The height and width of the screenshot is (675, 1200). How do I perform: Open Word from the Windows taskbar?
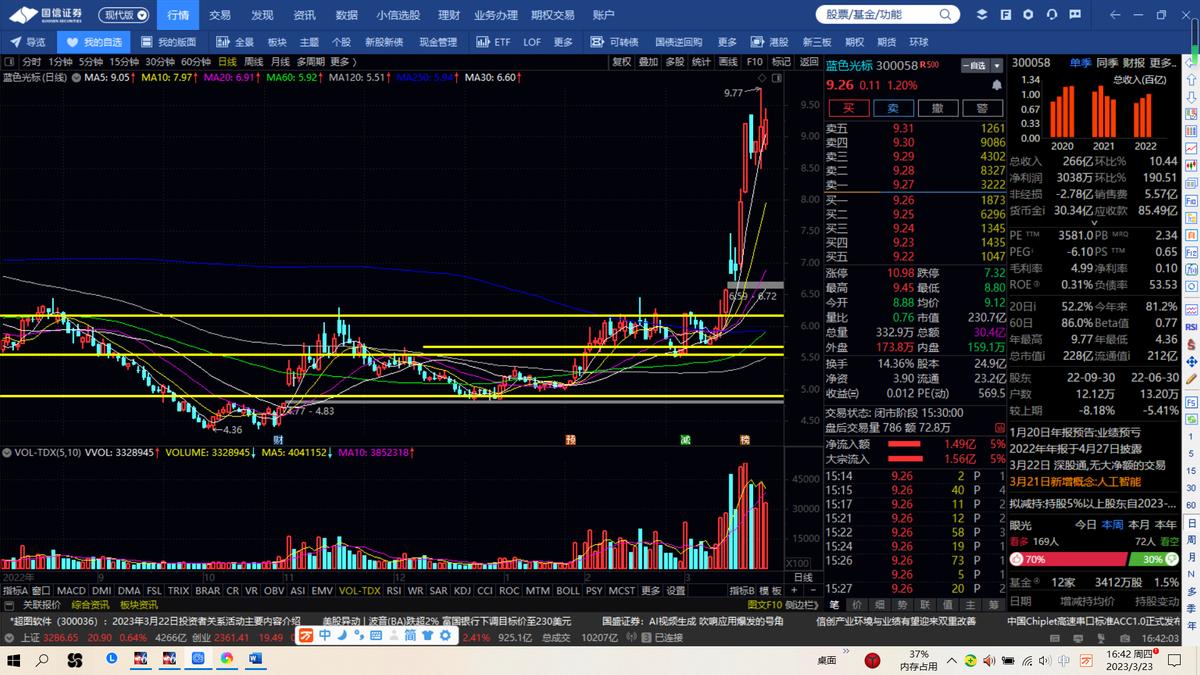point(254,659)
